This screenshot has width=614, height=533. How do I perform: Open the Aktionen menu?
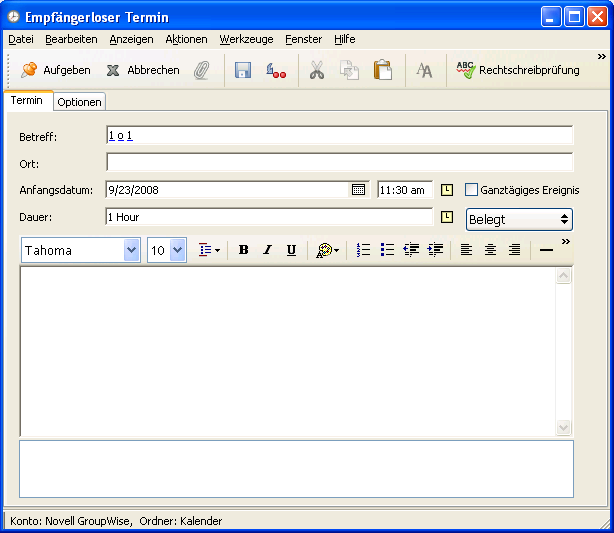(186, 39)
